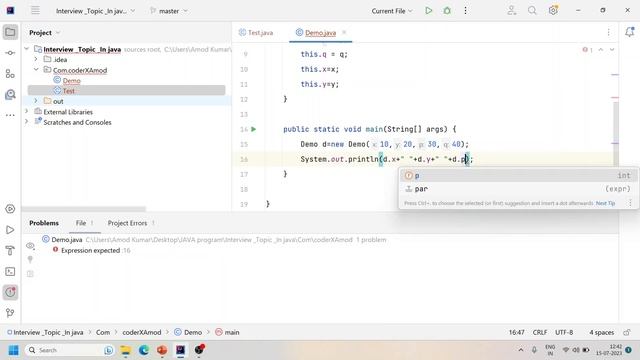
Task: Open the Project tool window folder icon
Action: point(10,32)
